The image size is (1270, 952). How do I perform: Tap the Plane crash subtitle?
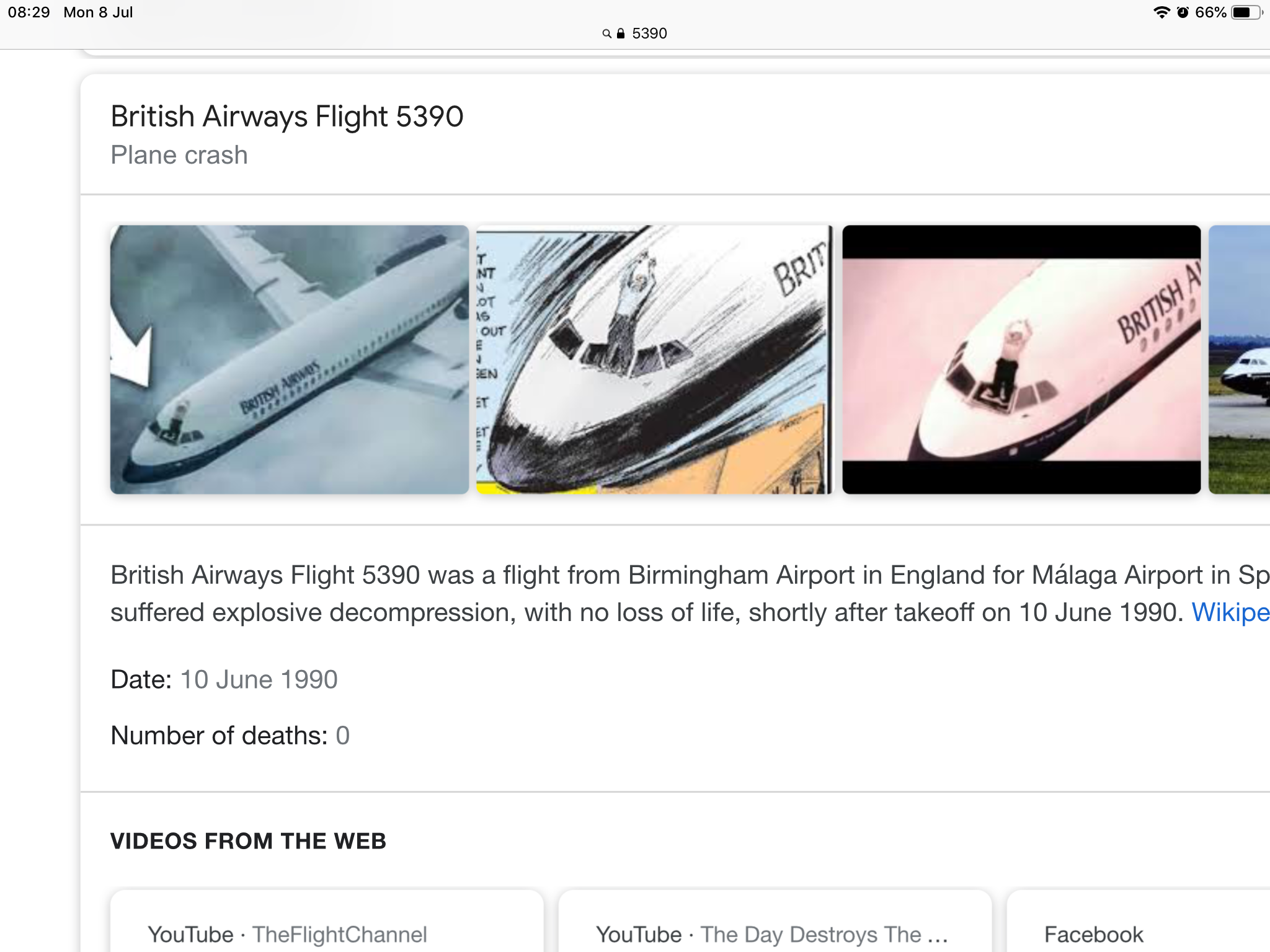(179, 155)
